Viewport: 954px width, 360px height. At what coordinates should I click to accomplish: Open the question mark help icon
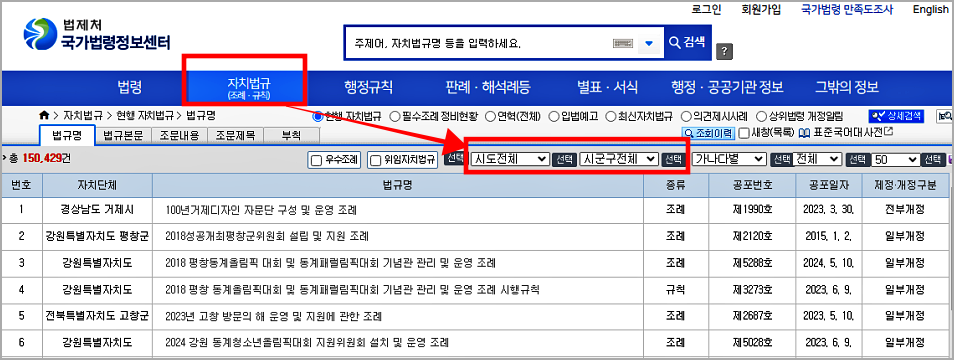[x=723, y=52]
